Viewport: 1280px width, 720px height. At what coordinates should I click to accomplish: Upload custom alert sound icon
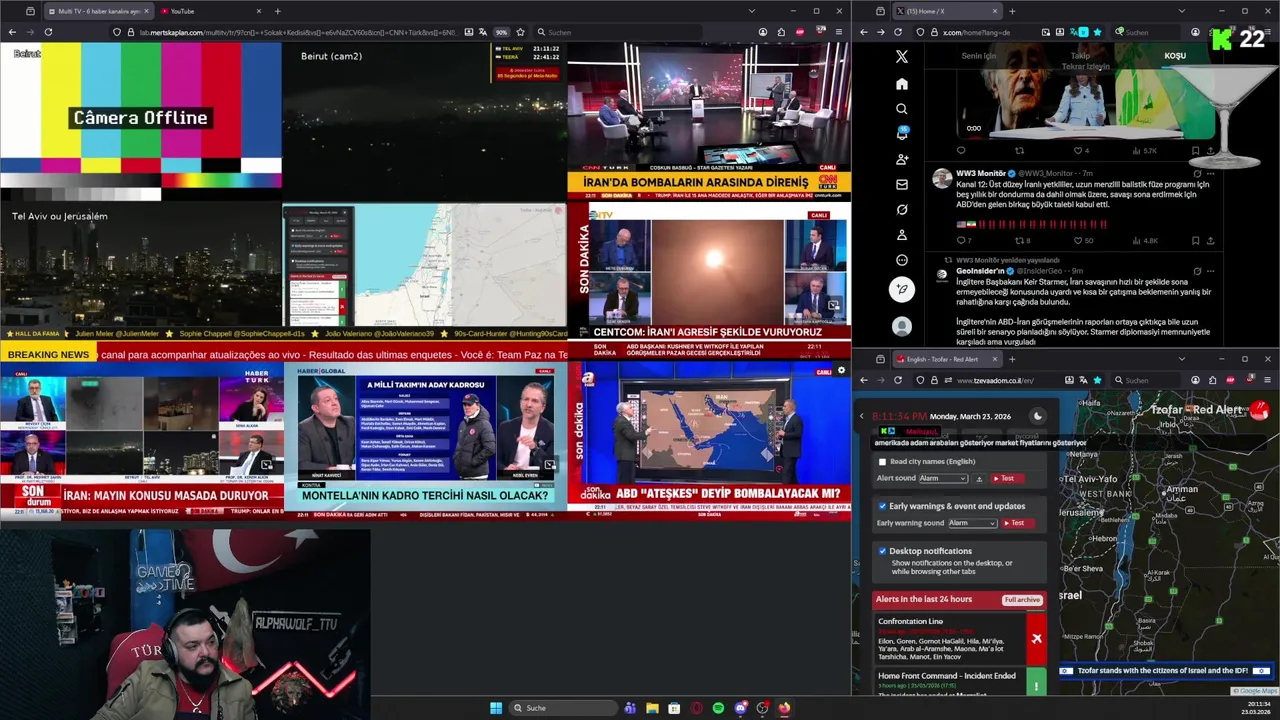click(x=979, y=479)
